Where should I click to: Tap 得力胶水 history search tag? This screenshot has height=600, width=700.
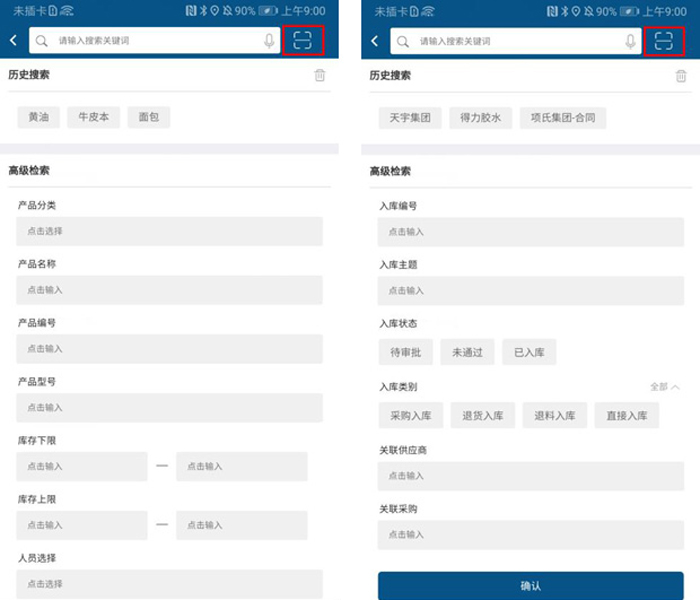[480, 118]
